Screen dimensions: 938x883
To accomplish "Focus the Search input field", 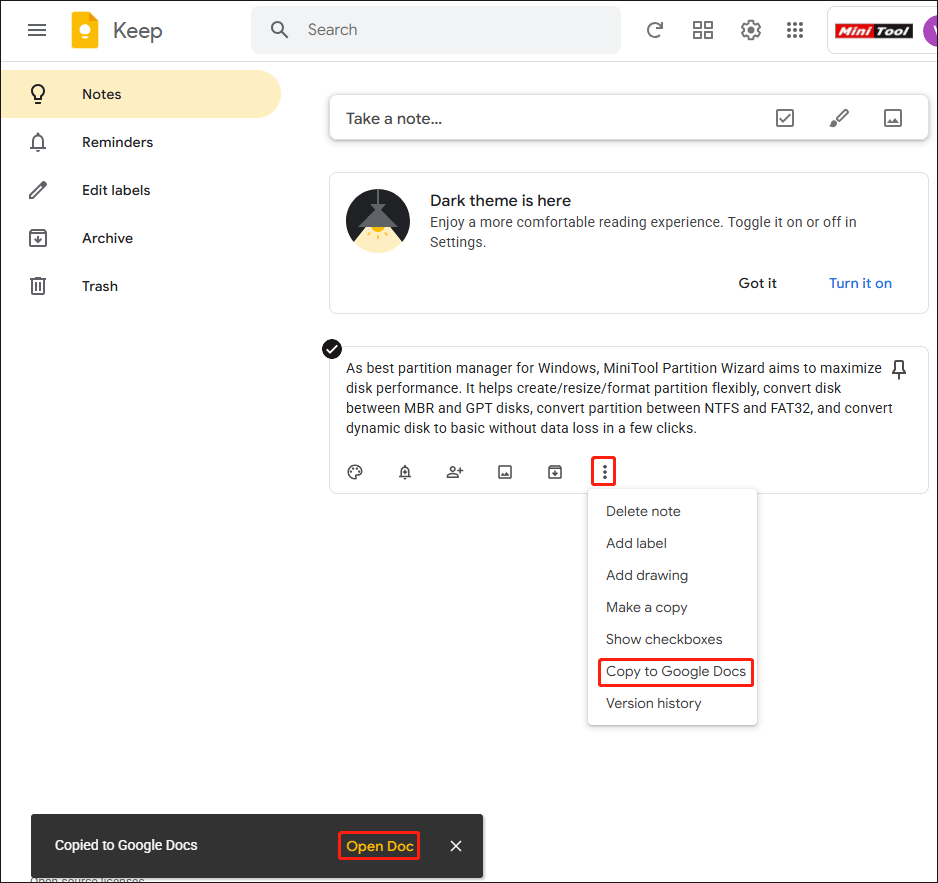I will click(436, 30).
